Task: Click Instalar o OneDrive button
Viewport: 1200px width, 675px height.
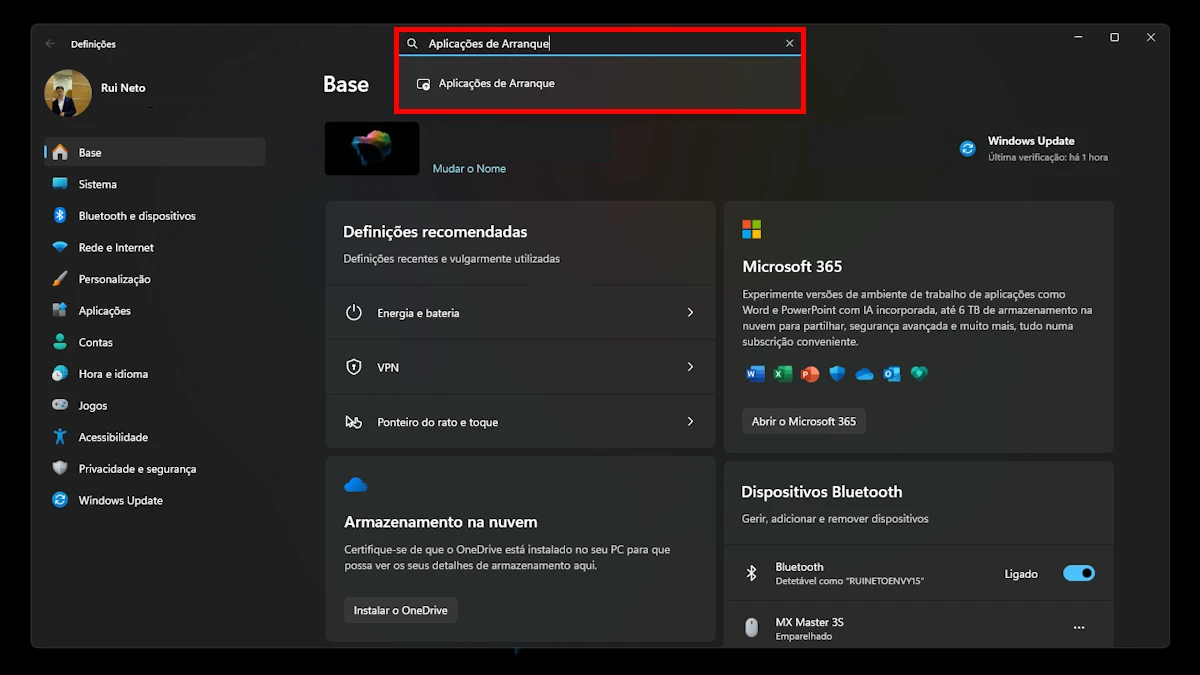Action: pos(400,610)
